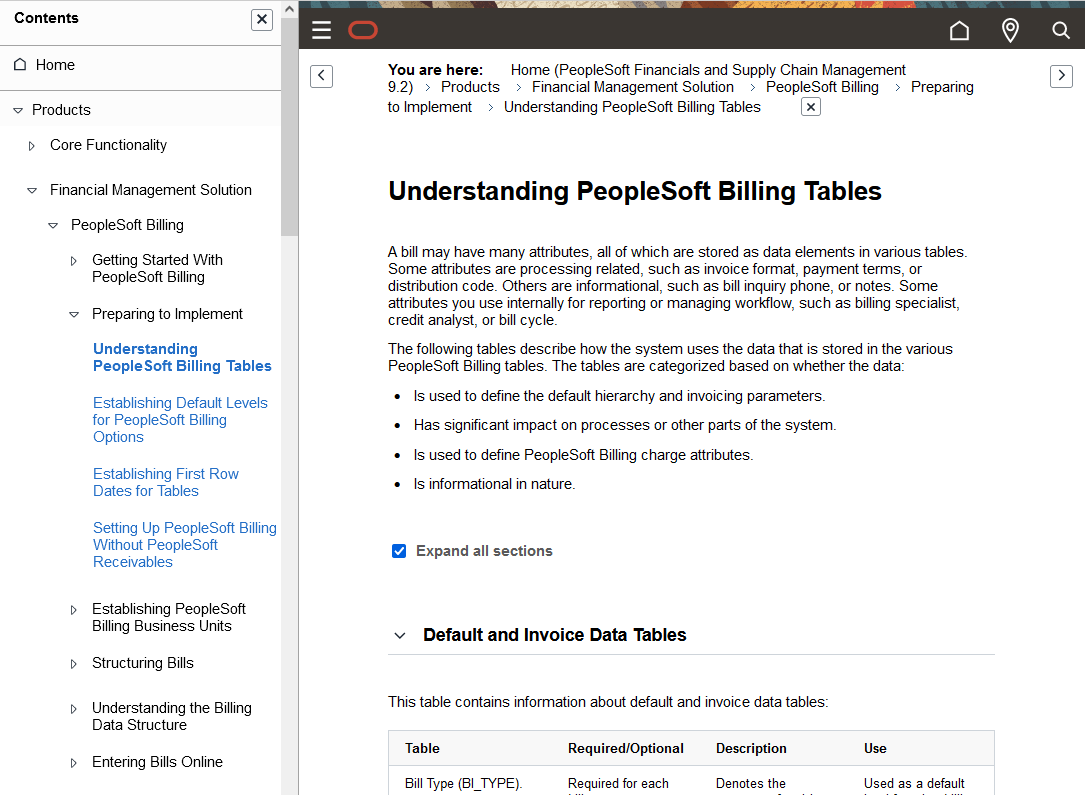Expand Getting Started With PeopleSoft Billing

pos(73,261)
